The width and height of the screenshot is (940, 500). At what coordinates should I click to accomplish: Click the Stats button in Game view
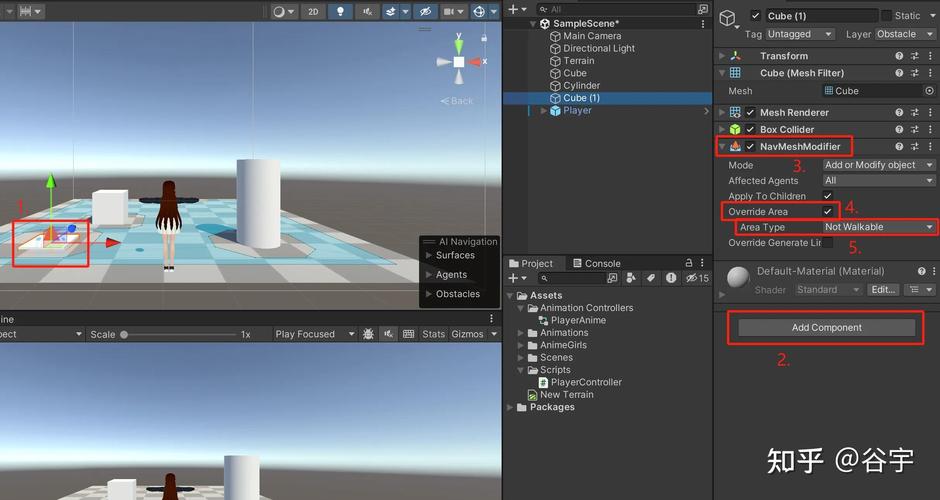433,334
